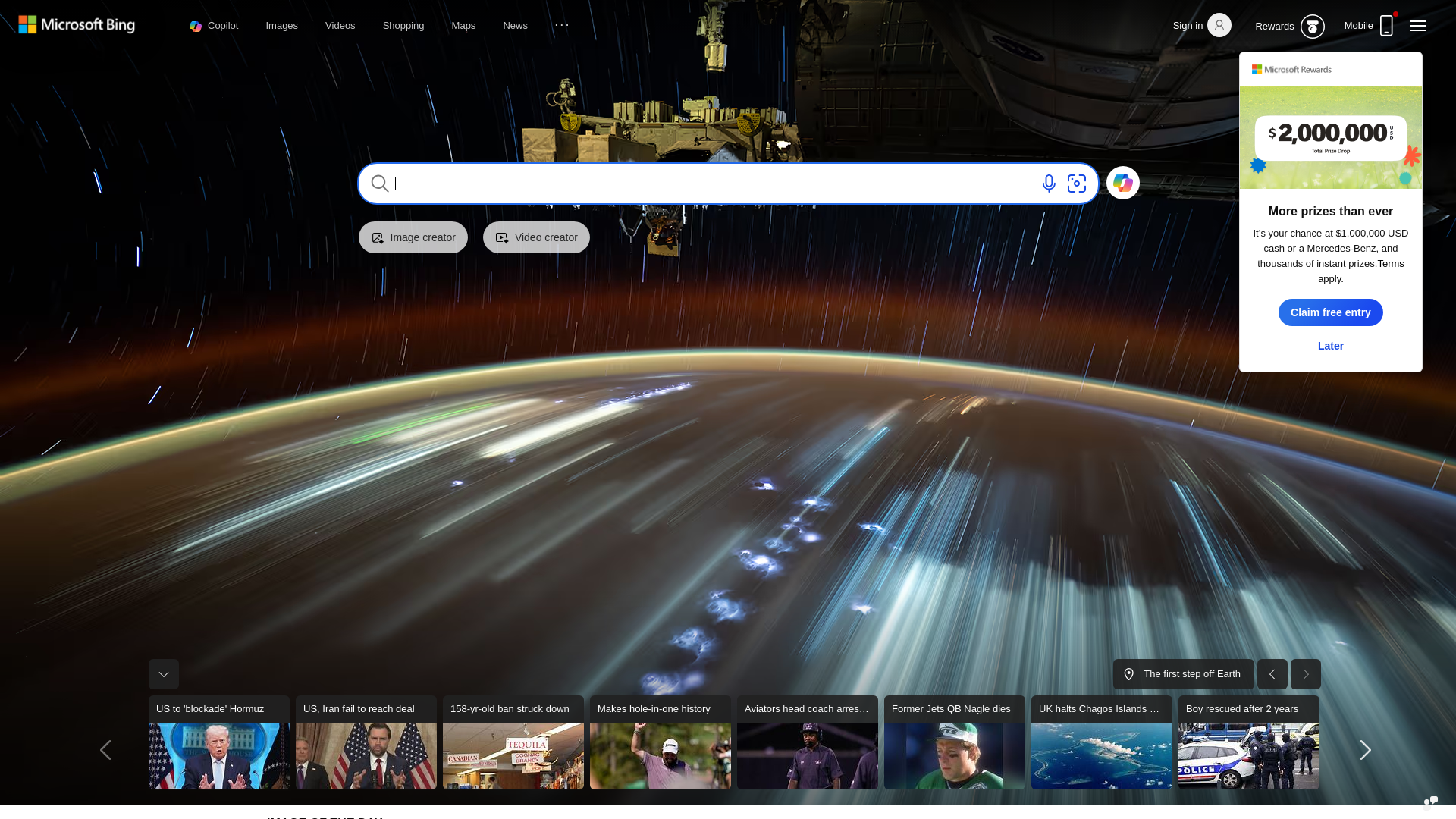Open 'UK halts Chagos Islands' headline
Screen dimensions: 1456x819
(x=1099, y=709)
